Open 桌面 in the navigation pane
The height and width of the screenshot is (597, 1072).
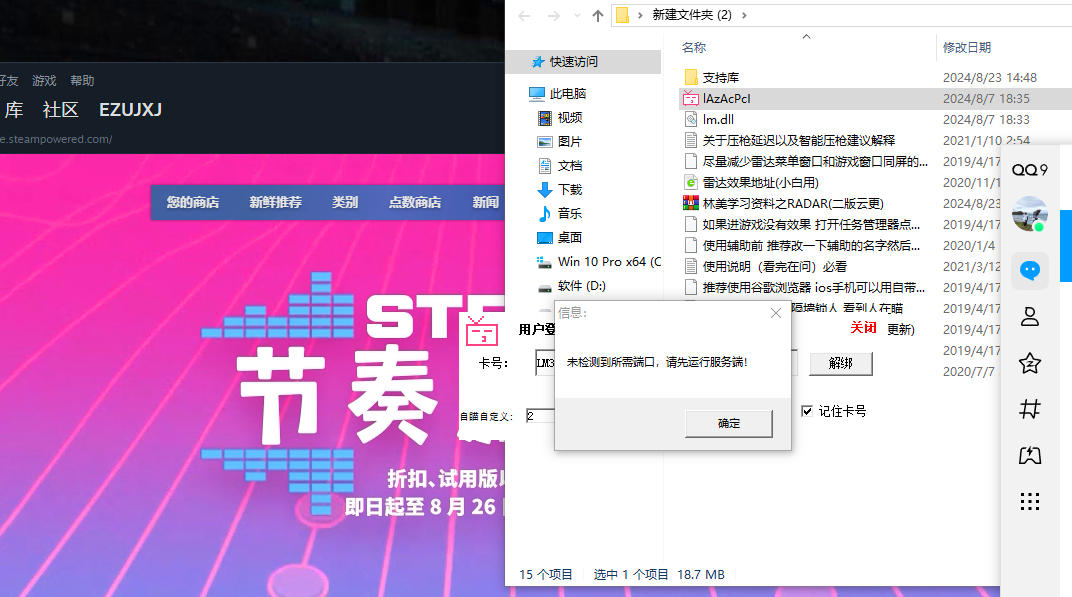[x=570, y=237]
